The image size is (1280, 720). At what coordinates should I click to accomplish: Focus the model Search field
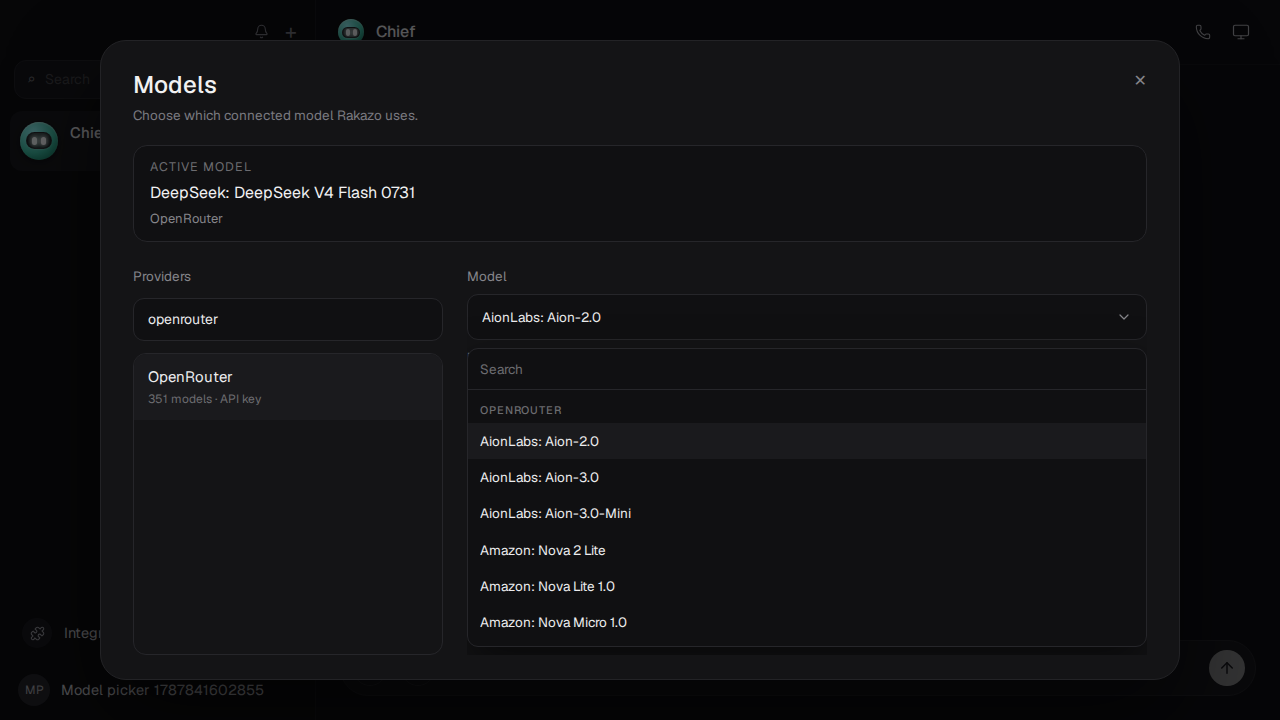[807, 369]
